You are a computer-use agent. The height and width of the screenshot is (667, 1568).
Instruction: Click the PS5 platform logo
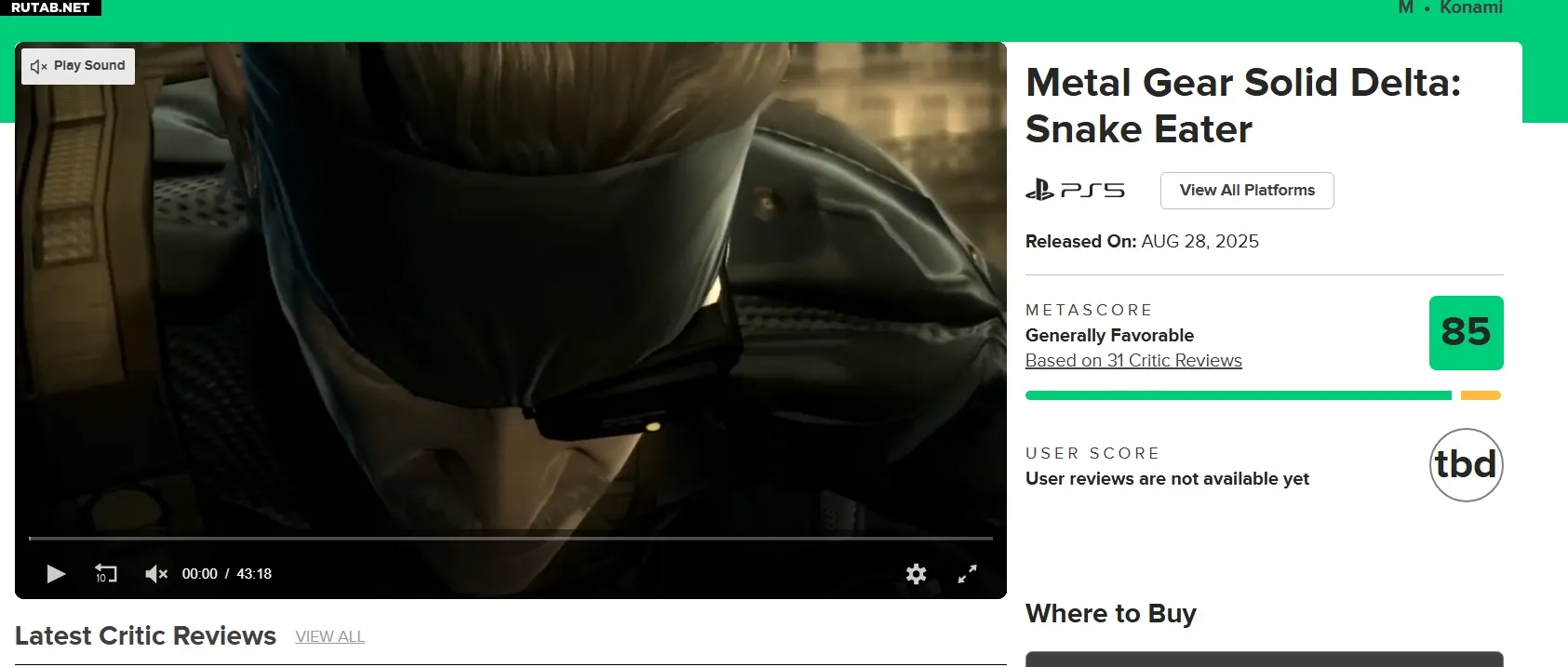(x=1075, y=190)
